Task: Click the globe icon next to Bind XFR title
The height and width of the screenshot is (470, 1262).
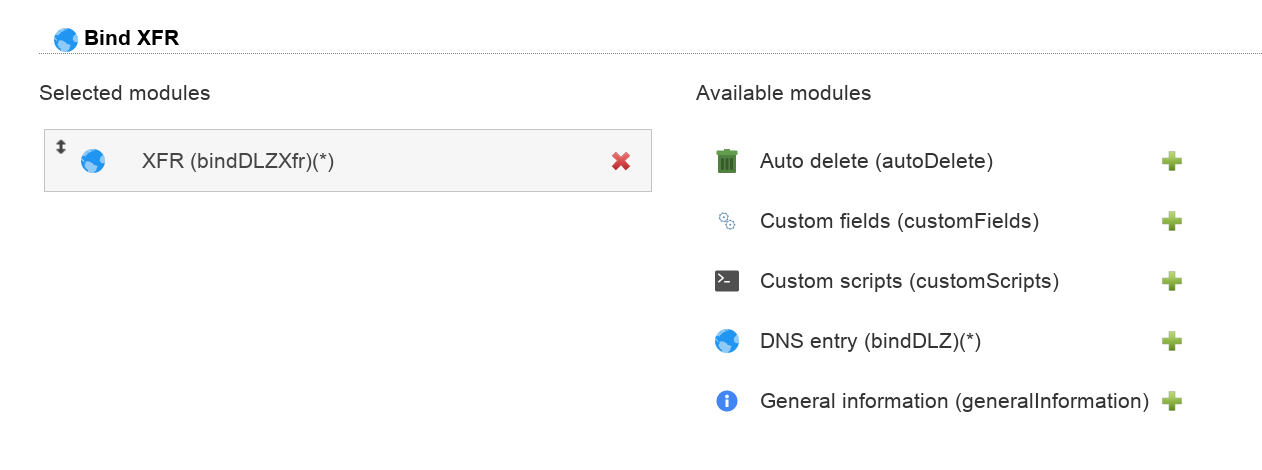Action: point(66,39)
